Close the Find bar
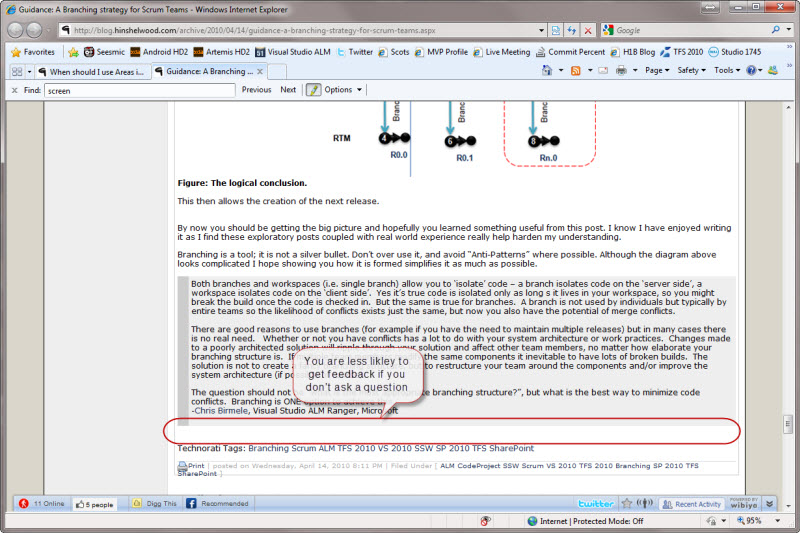The width and height of the screenshot is (800, 533). tap(13, 90)
